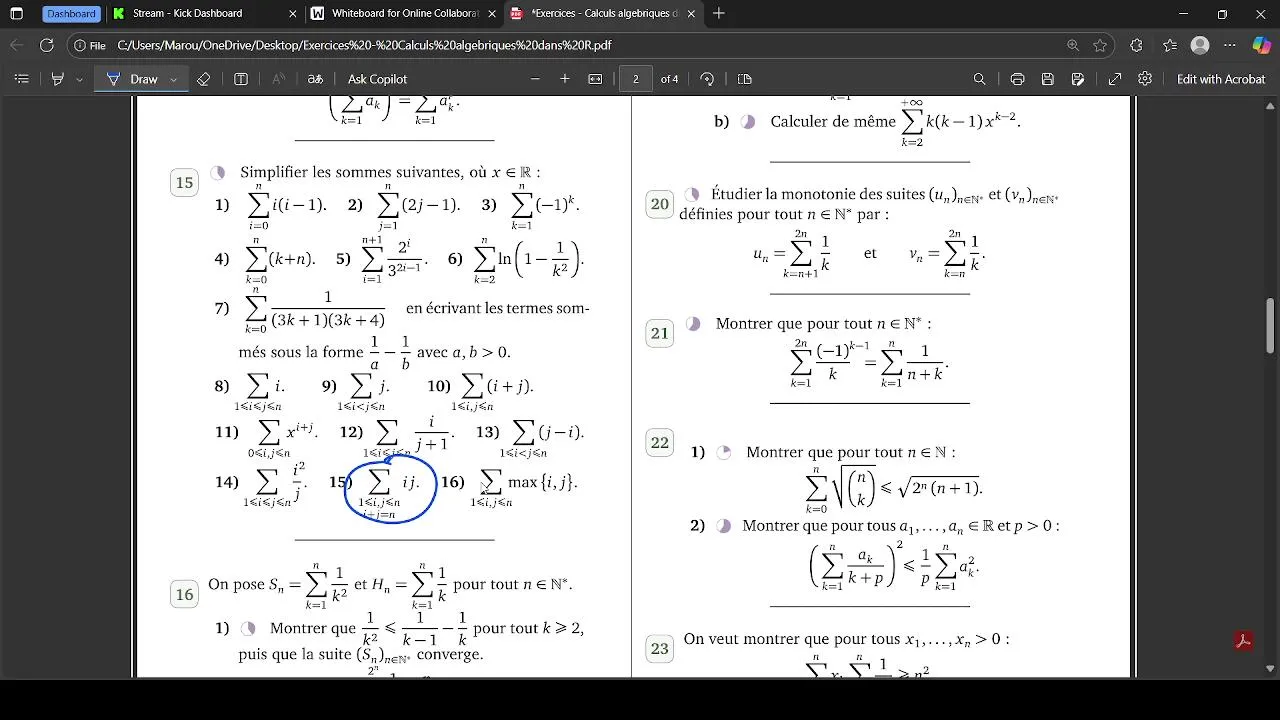This screenshot has height=720, width=1280.
Task: Click the vertical scrollbar thumb
Action: coord(1272,325)
